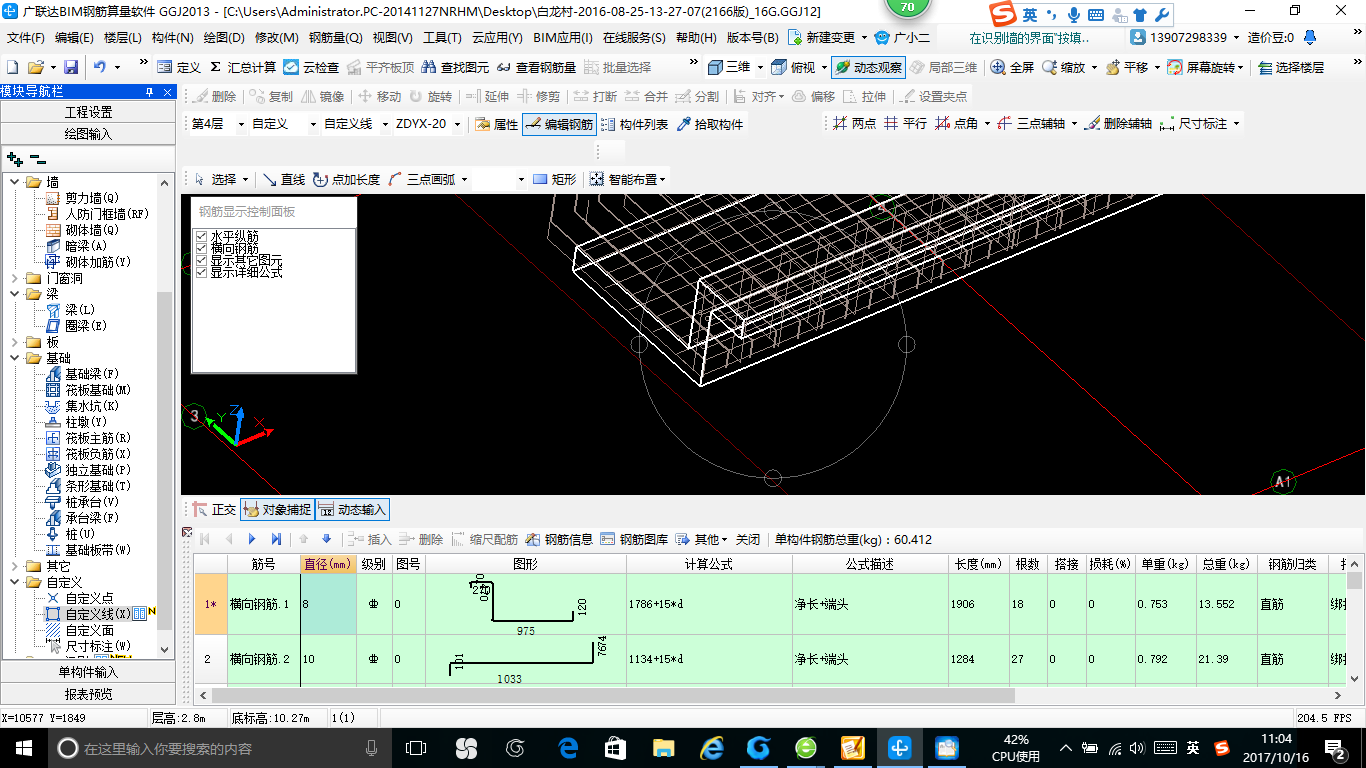Click 新建变更 button
This screenshot has width=1366, height=768.
[x=823, y=38]
